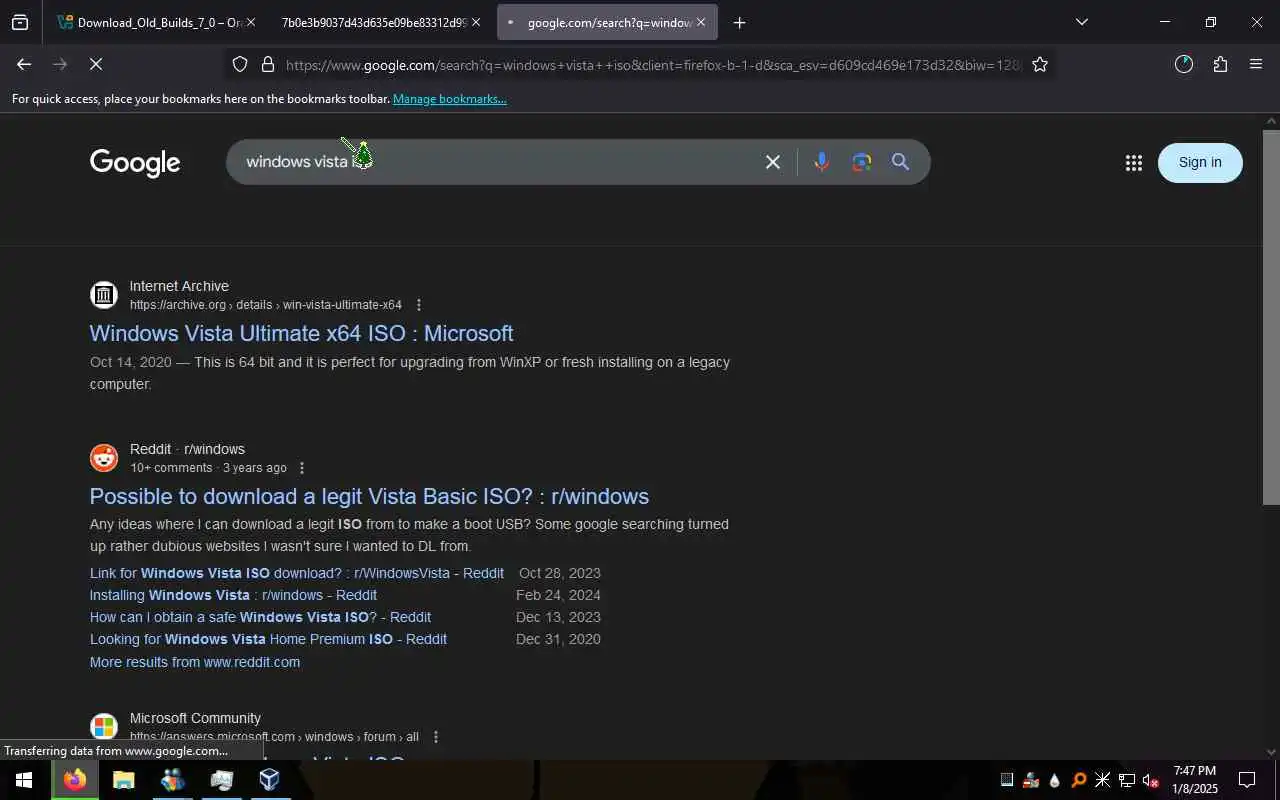The height and width of the screenshot is (800, 1280).
Task: Switch to the 7b0e3b9037d43d635e09be83312d9 tab
Action: tap(373, 22)
